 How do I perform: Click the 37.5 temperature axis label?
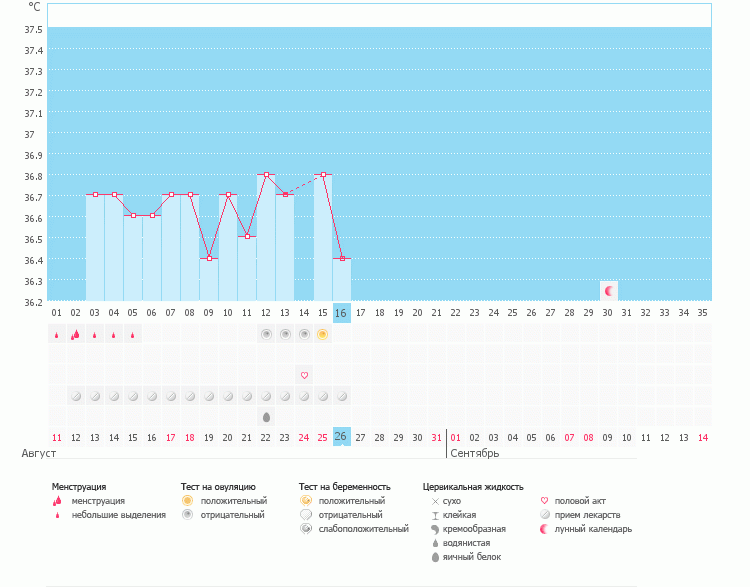tap(33, 29)
